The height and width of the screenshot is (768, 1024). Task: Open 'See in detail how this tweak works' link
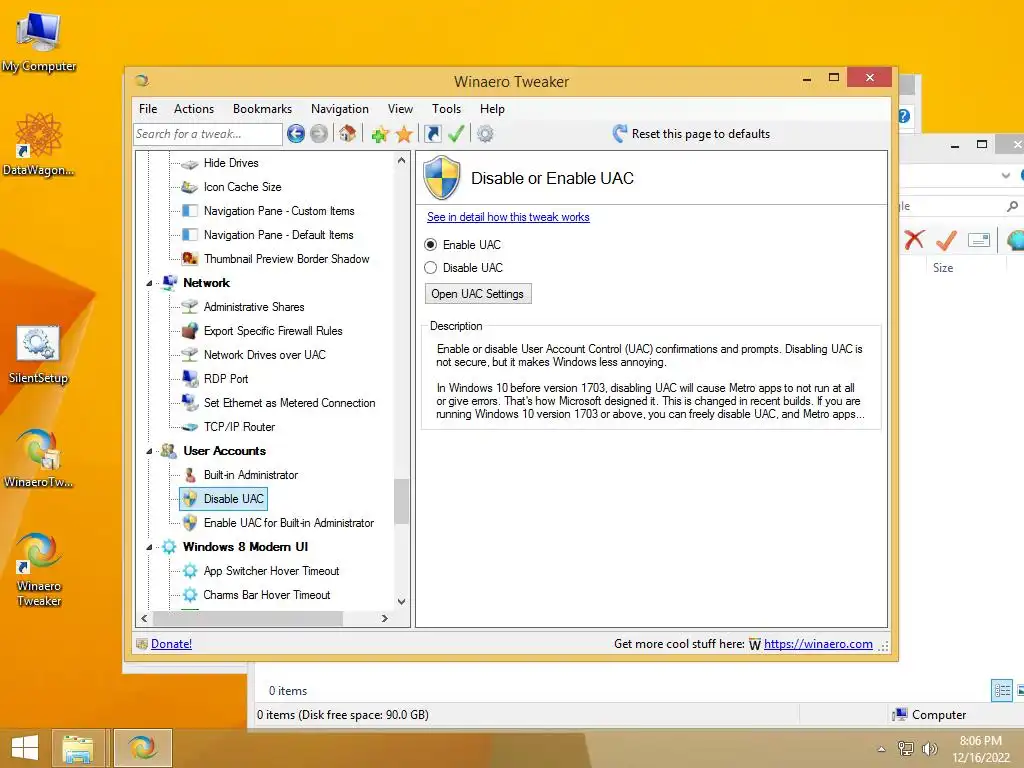[x=508, y=217]
